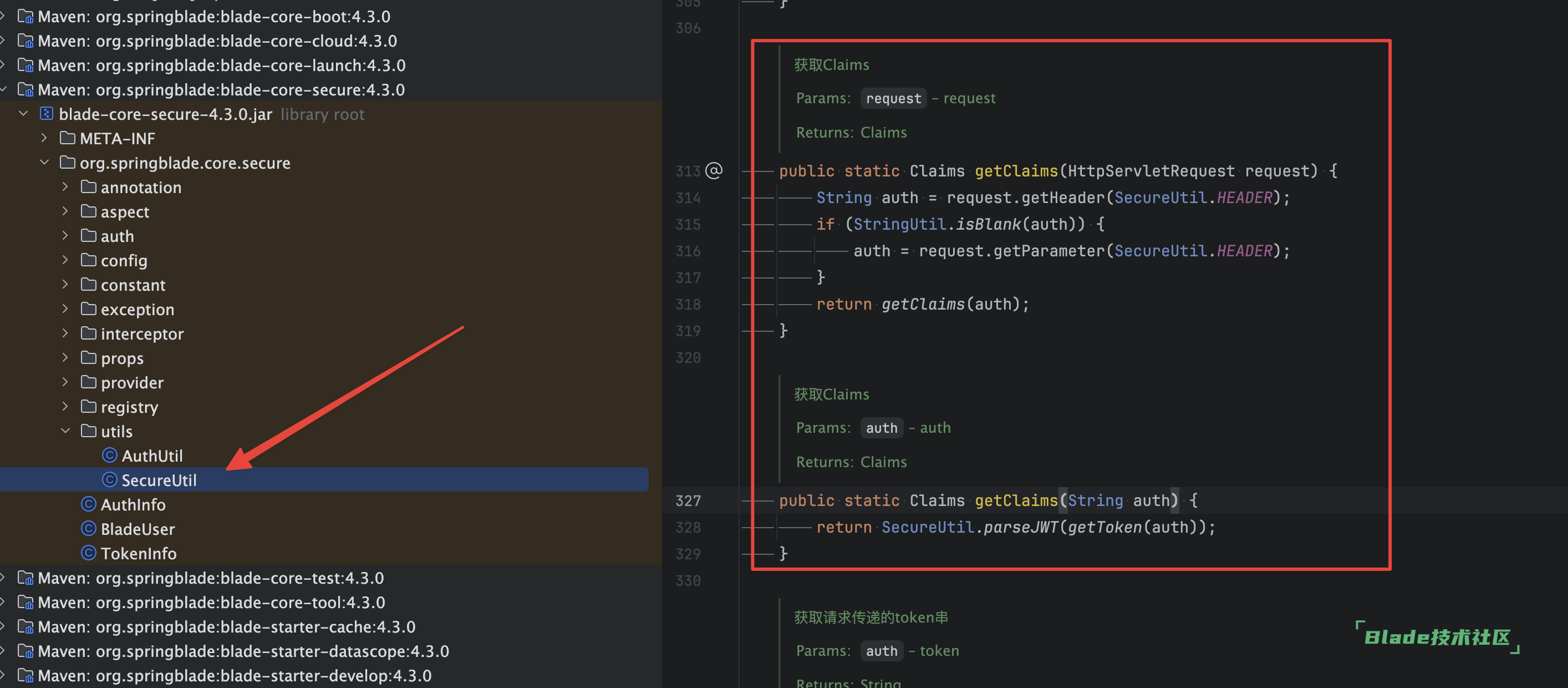Click the SecureUtil class icon
Image resolution: width=1568 pixels, height=688 pixels.
[x=110, y=480]
